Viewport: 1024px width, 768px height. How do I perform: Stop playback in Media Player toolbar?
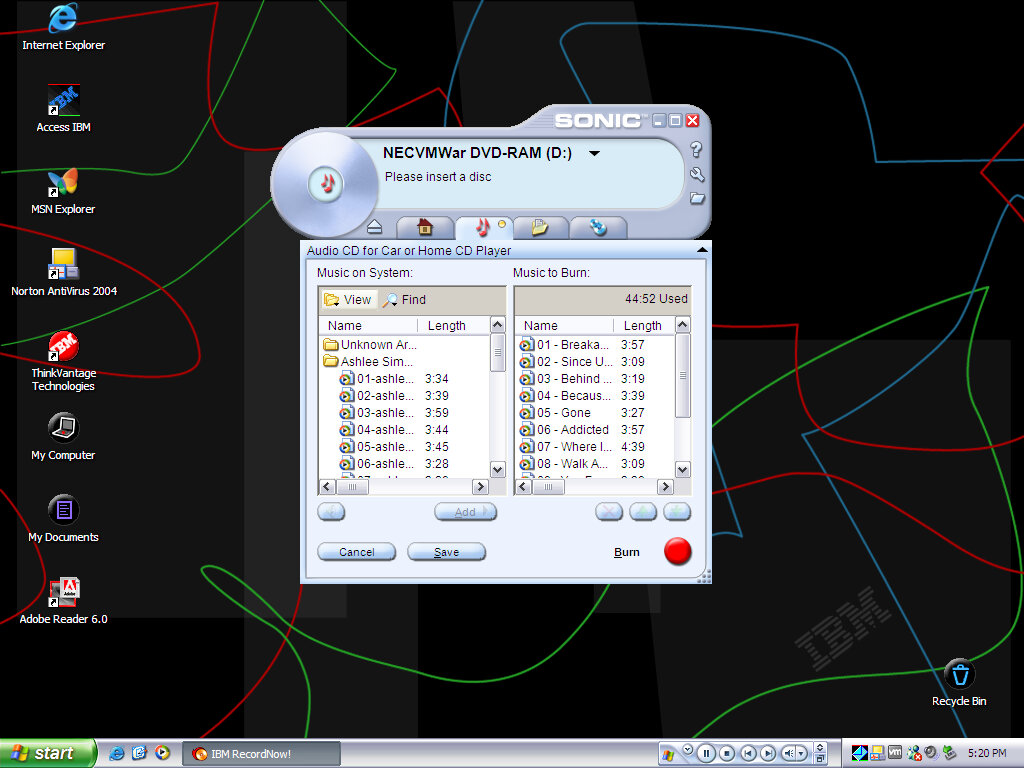tap(727, 753)
